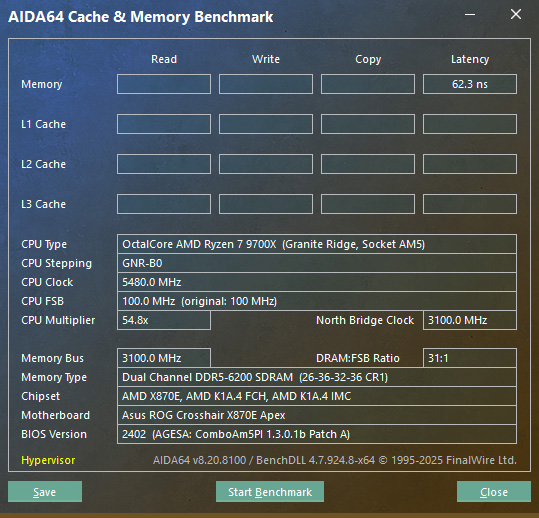Click the BIOS Version 2402 field
Image resolution: width=539 pixels, height=518 pixels.
317,434
